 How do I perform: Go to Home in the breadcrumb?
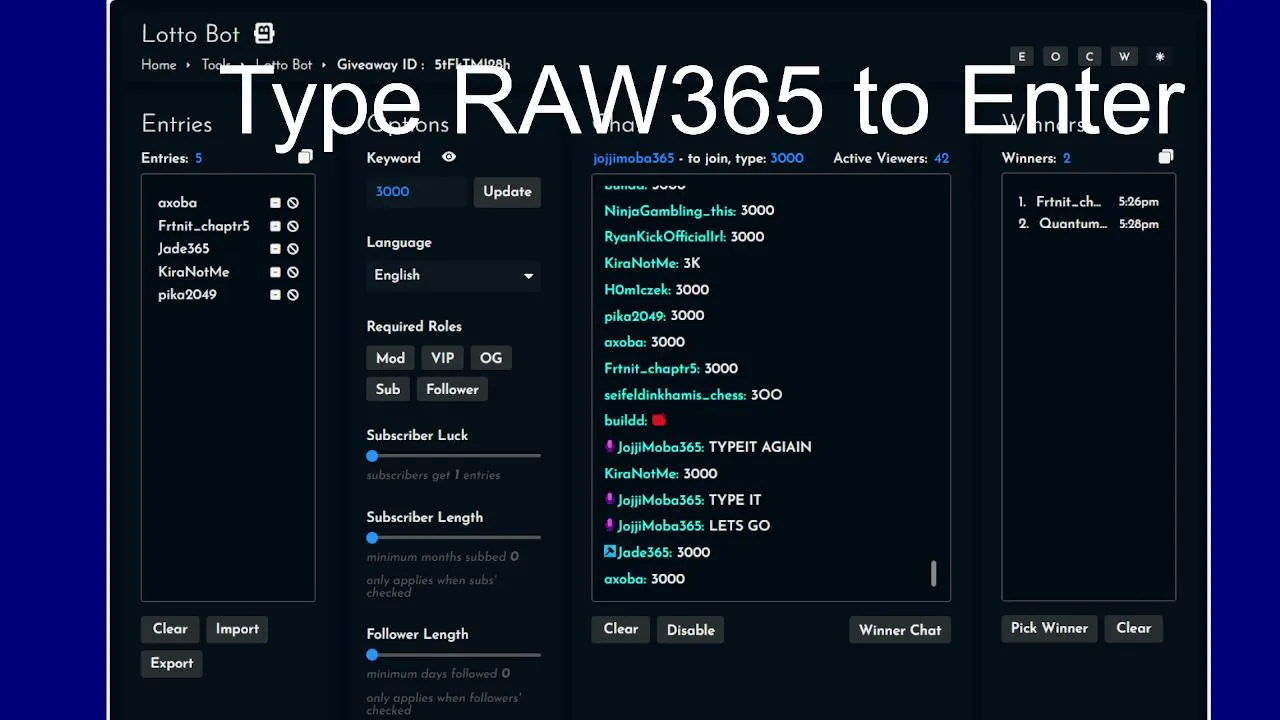coord(158,65)
